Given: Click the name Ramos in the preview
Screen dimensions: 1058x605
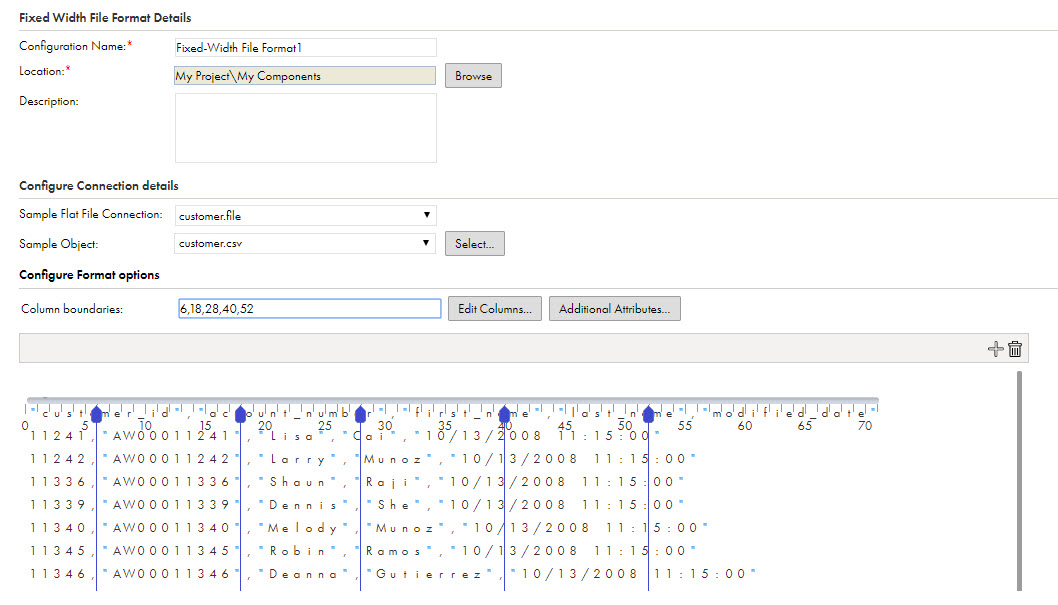Looking at the screenshot, I should pyautogui.click(x=393, y=551).
